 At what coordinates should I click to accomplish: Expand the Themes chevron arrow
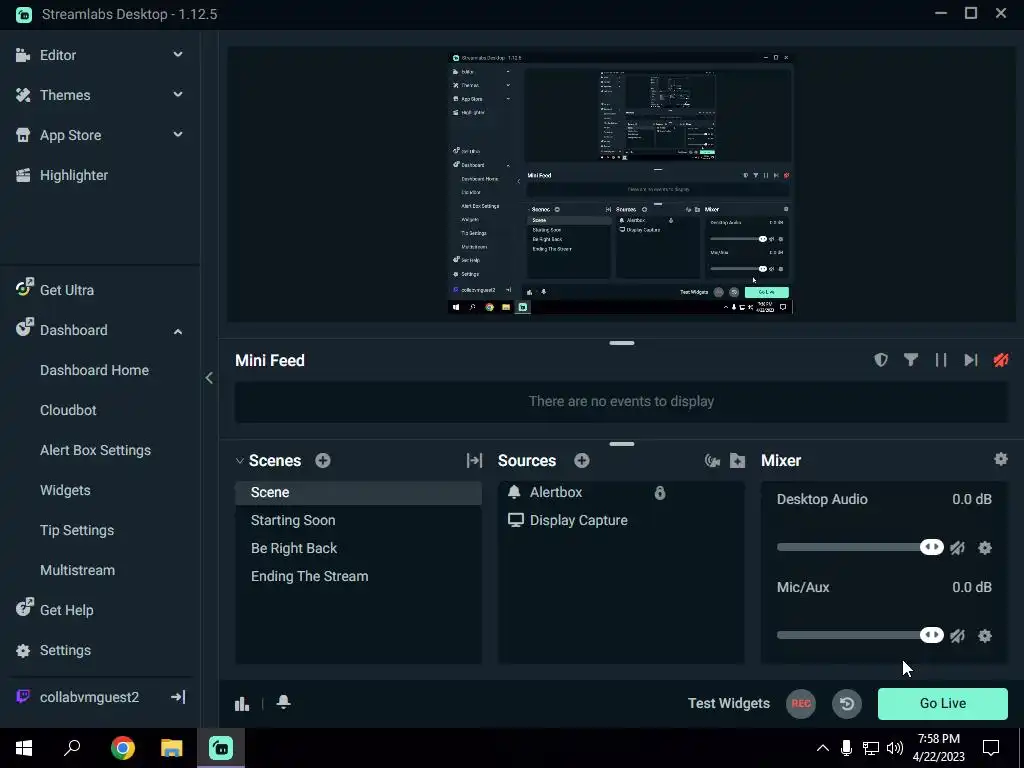click(x=178, y=95)
